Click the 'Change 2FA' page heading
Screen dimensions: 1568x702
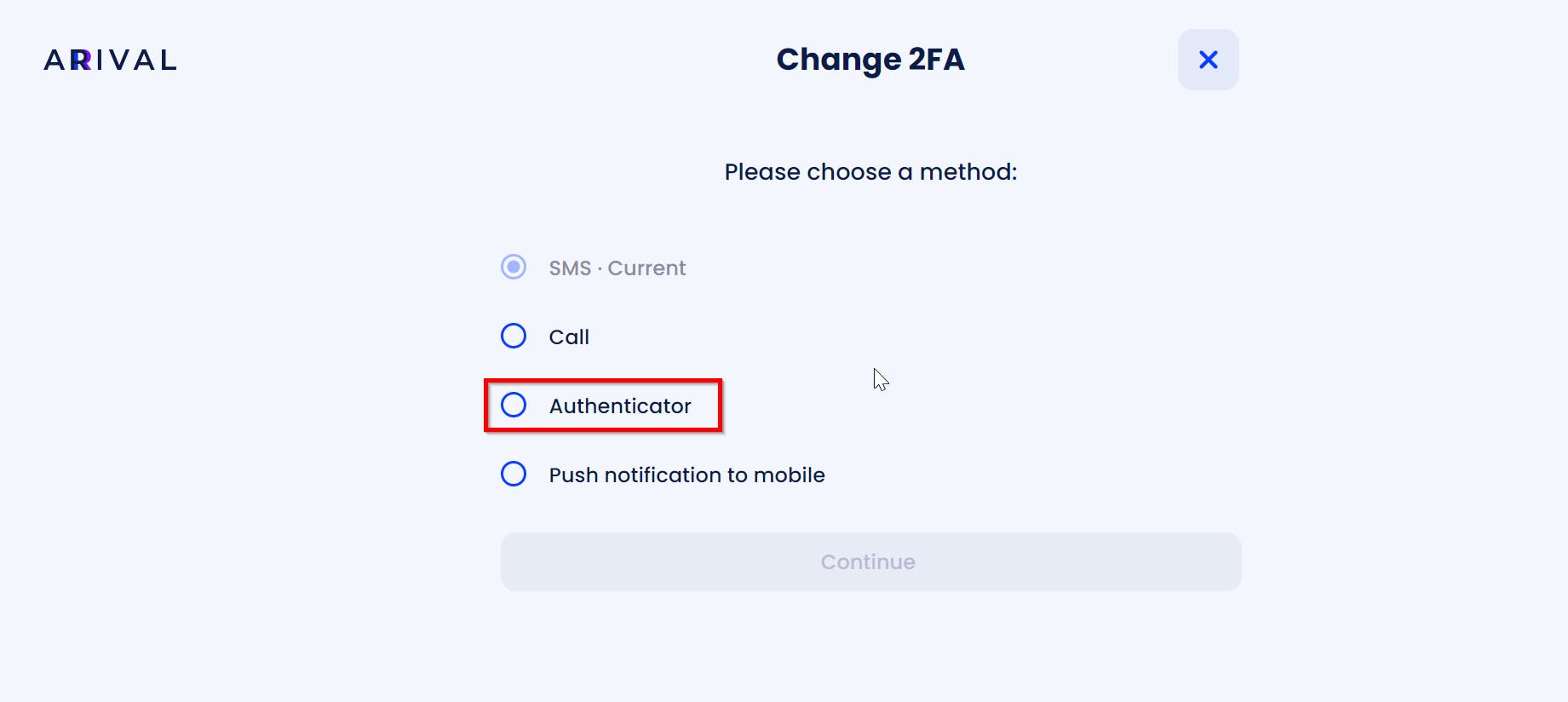point(870,60)
